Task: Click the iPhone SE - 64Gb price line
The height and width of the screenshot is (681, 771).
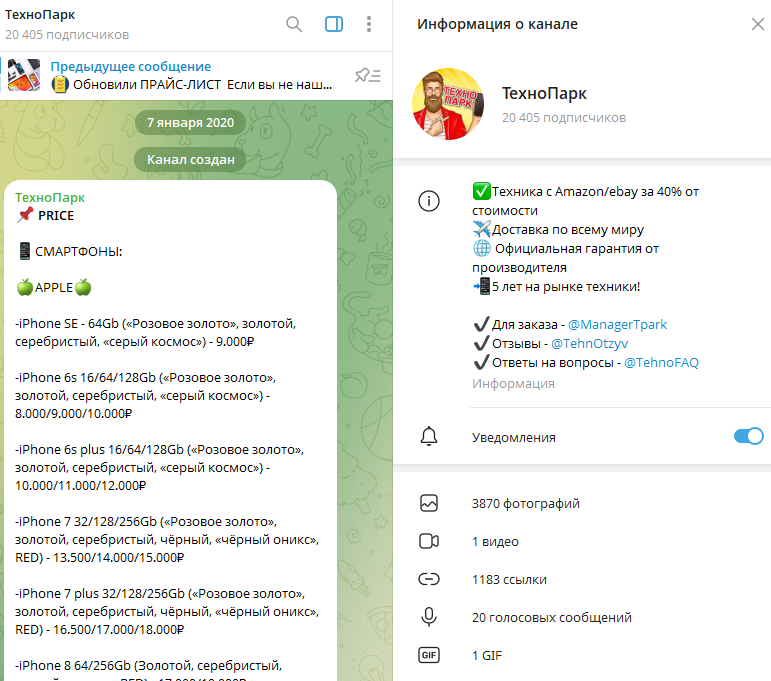Action: click(155, 333)
